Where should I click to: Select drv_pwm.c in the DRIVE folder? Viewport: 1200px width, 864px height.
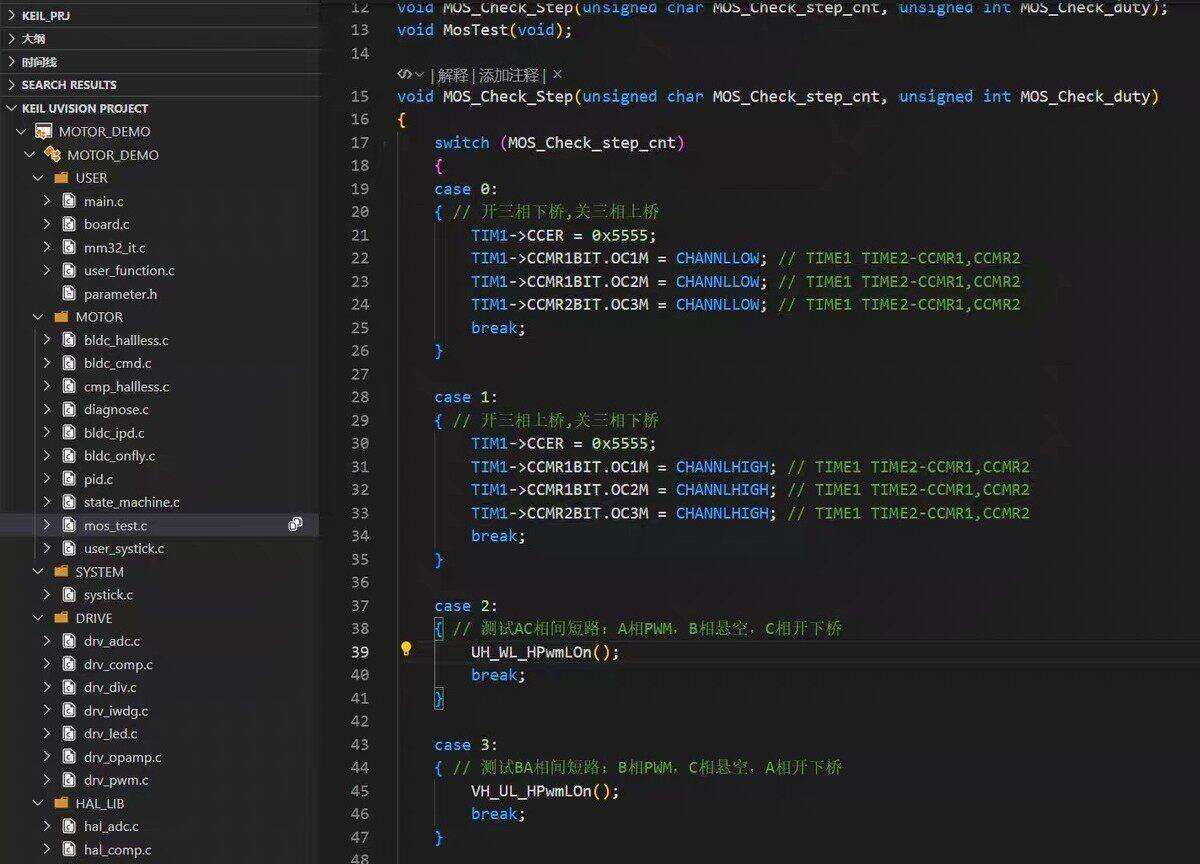coord(116,780)
